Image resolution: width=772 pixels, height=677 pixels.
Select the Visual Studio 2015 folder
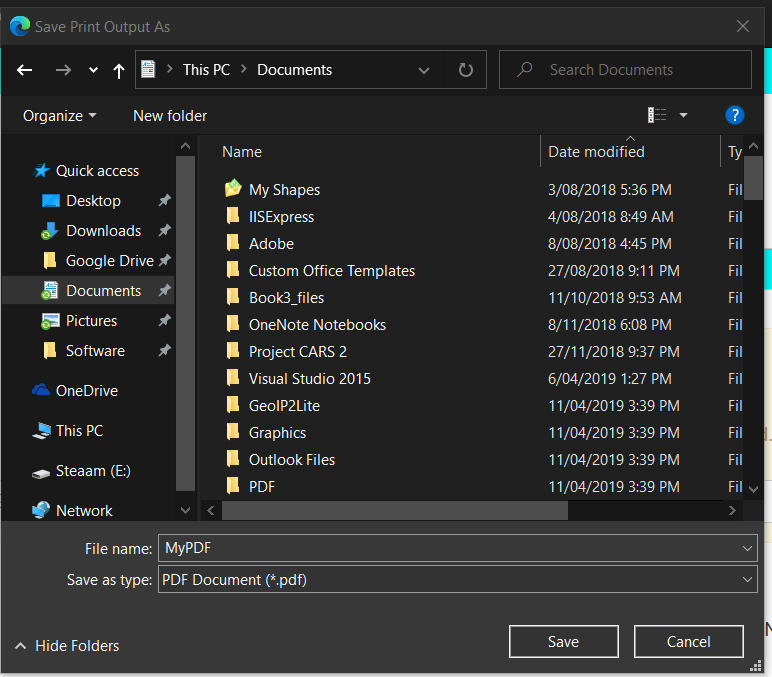[x=310, y=379]
